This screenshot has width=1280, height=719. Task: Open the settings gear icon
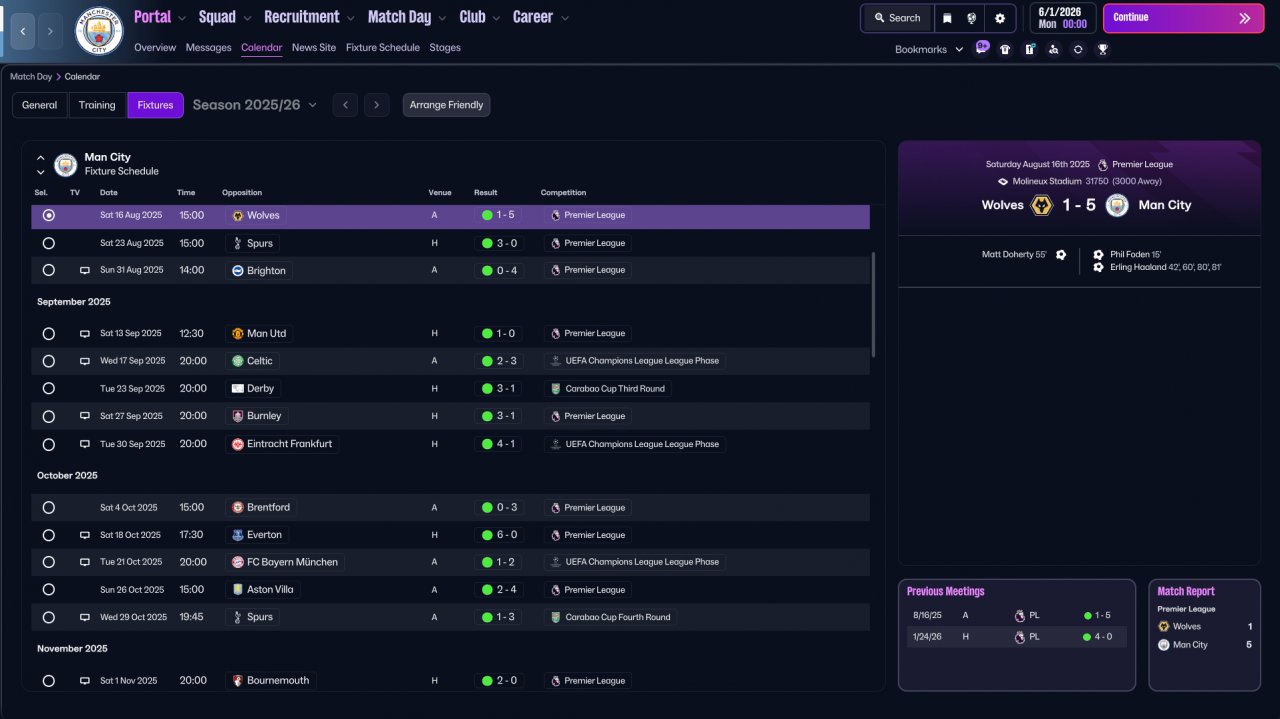pos(1000,18)
